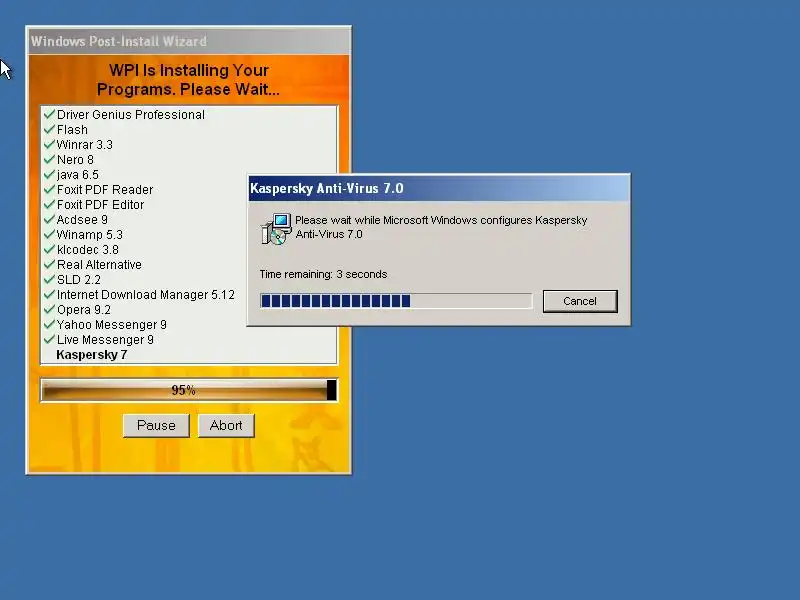
Task: Select the Opera 9.2 entry
Action: (84, 310)
